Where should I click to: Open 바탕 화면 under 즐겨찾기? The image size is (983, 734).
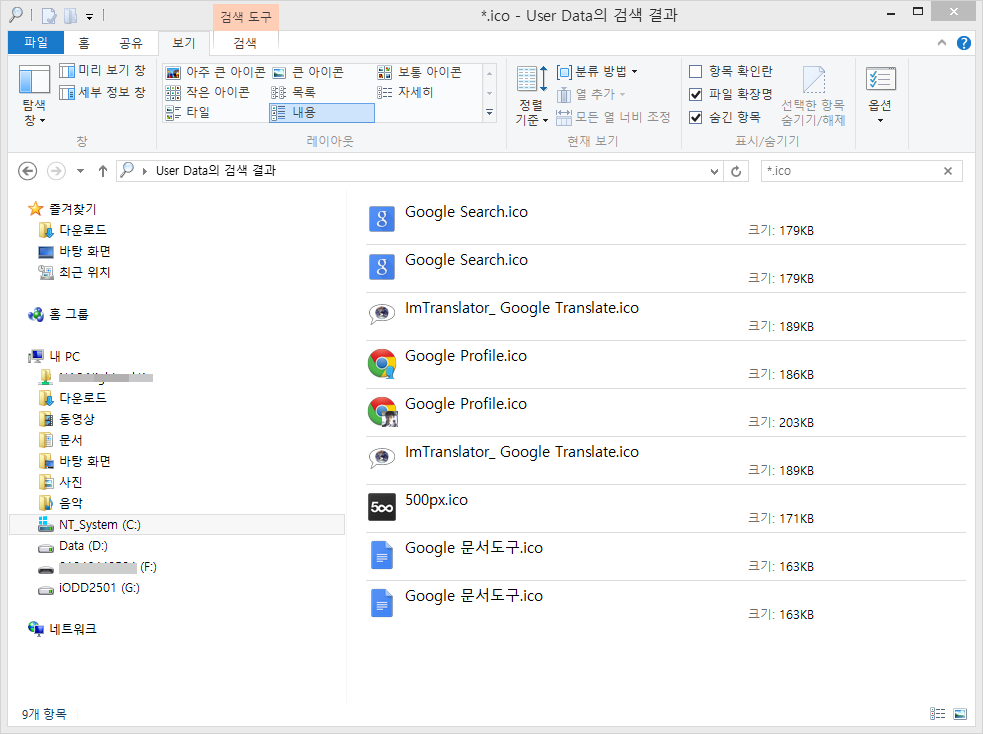(74, 251)
